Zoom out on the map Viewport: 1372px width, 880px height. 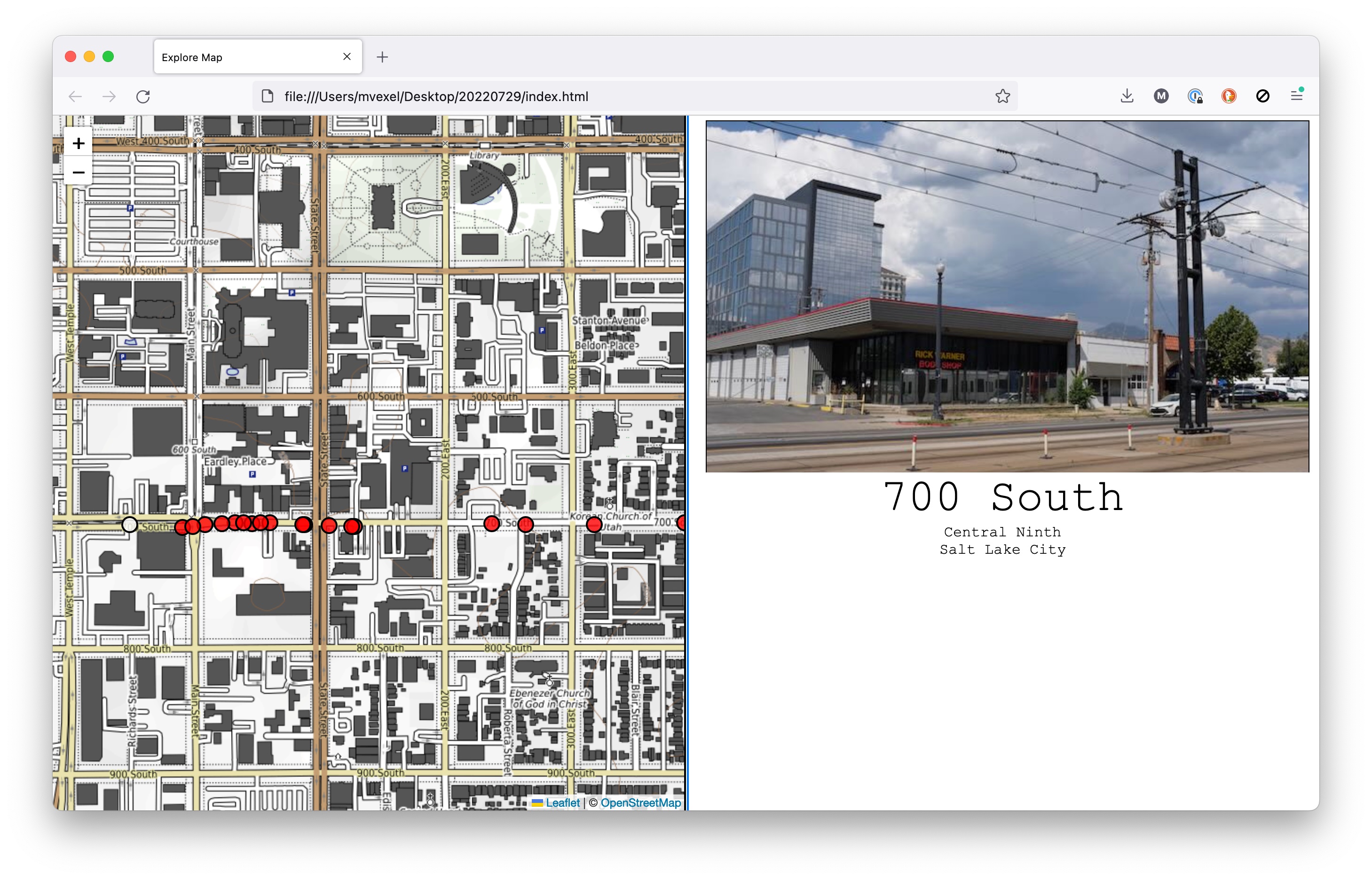(78, 172)
